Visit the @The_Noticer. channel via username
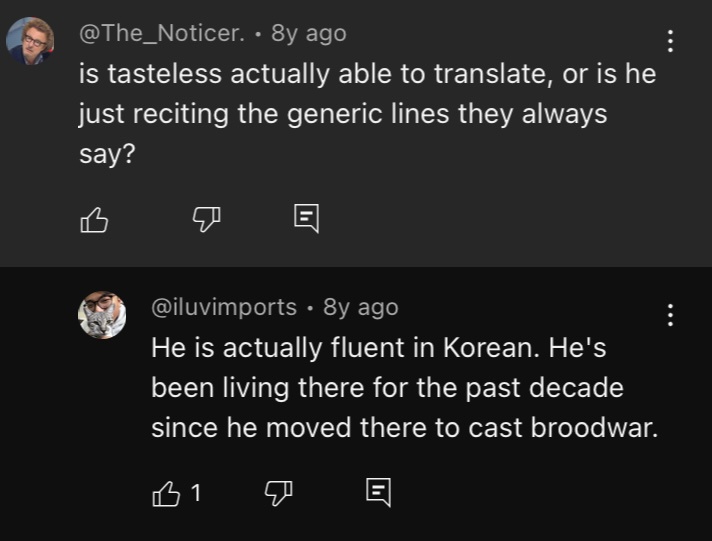Image resolution: width=712 pixels, height=541 pixels. (162, 33)
